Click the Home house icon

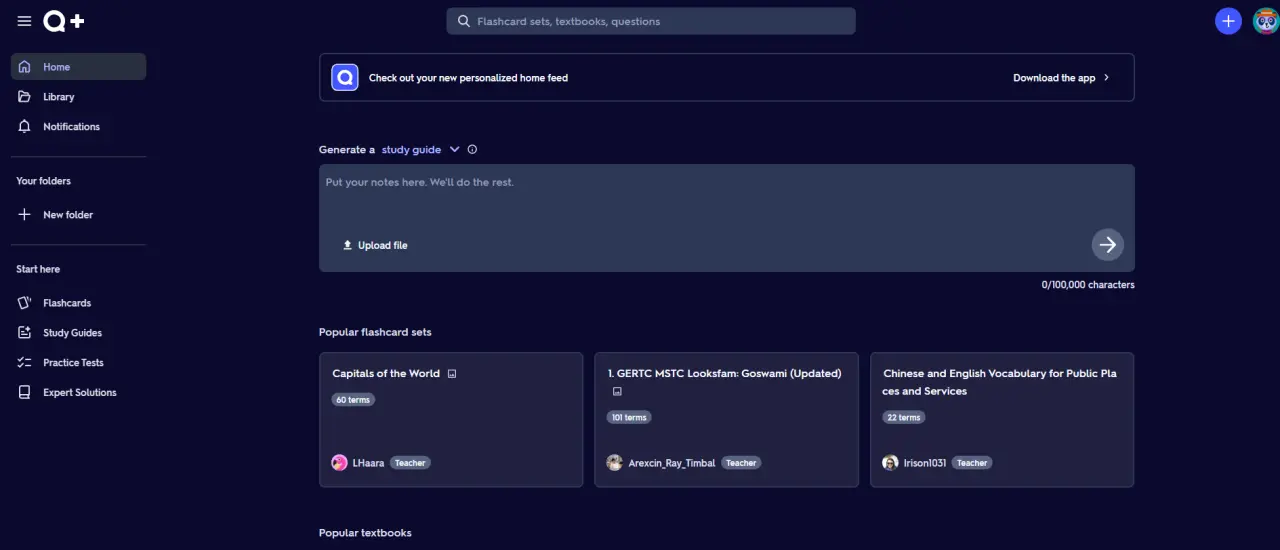click(x=25, y=67)
